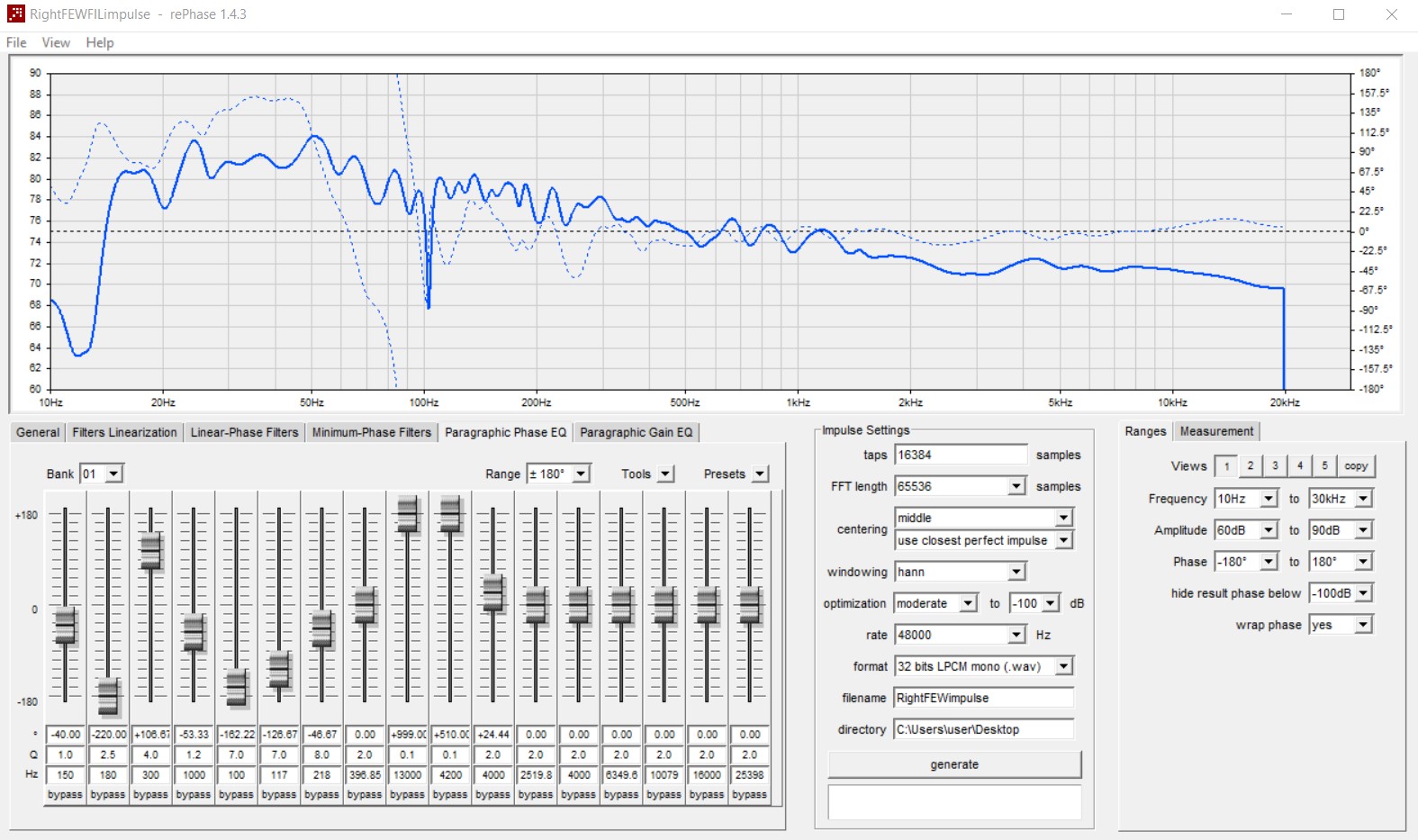Select view preset 1 button

[x=1225, y=466]
